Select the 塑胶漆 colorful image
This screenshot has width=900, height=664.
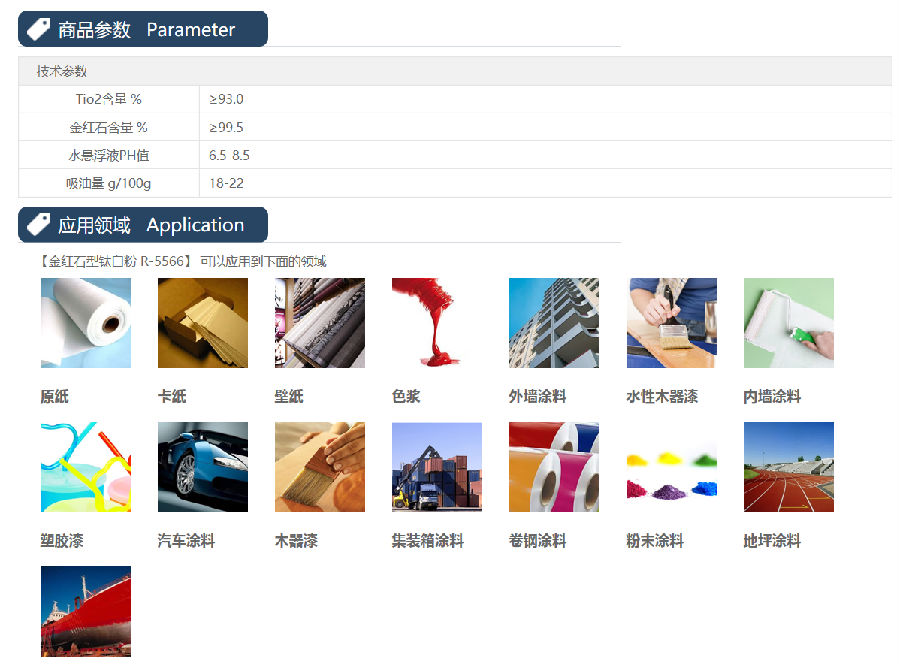point(85,467)
